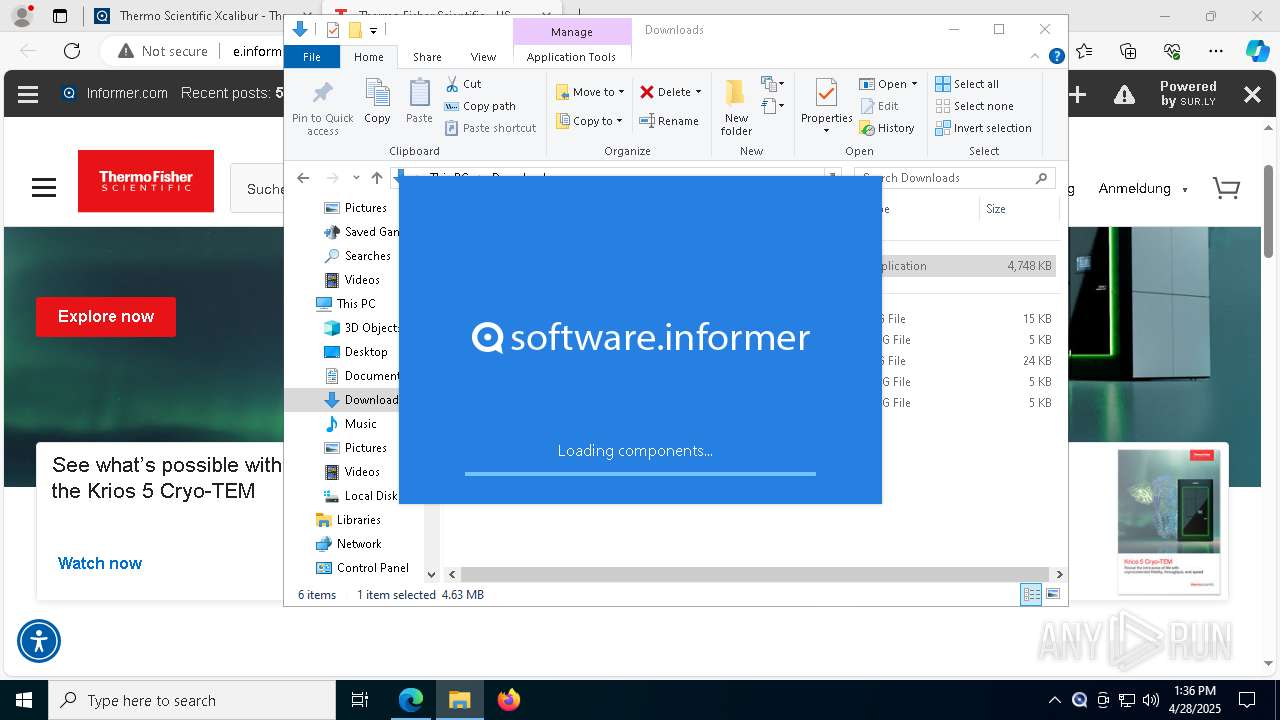Click Cut scissors in Clipboard group
This screenshot has height=720, width=1280.
pyautogui.click(x=463, y=84)
